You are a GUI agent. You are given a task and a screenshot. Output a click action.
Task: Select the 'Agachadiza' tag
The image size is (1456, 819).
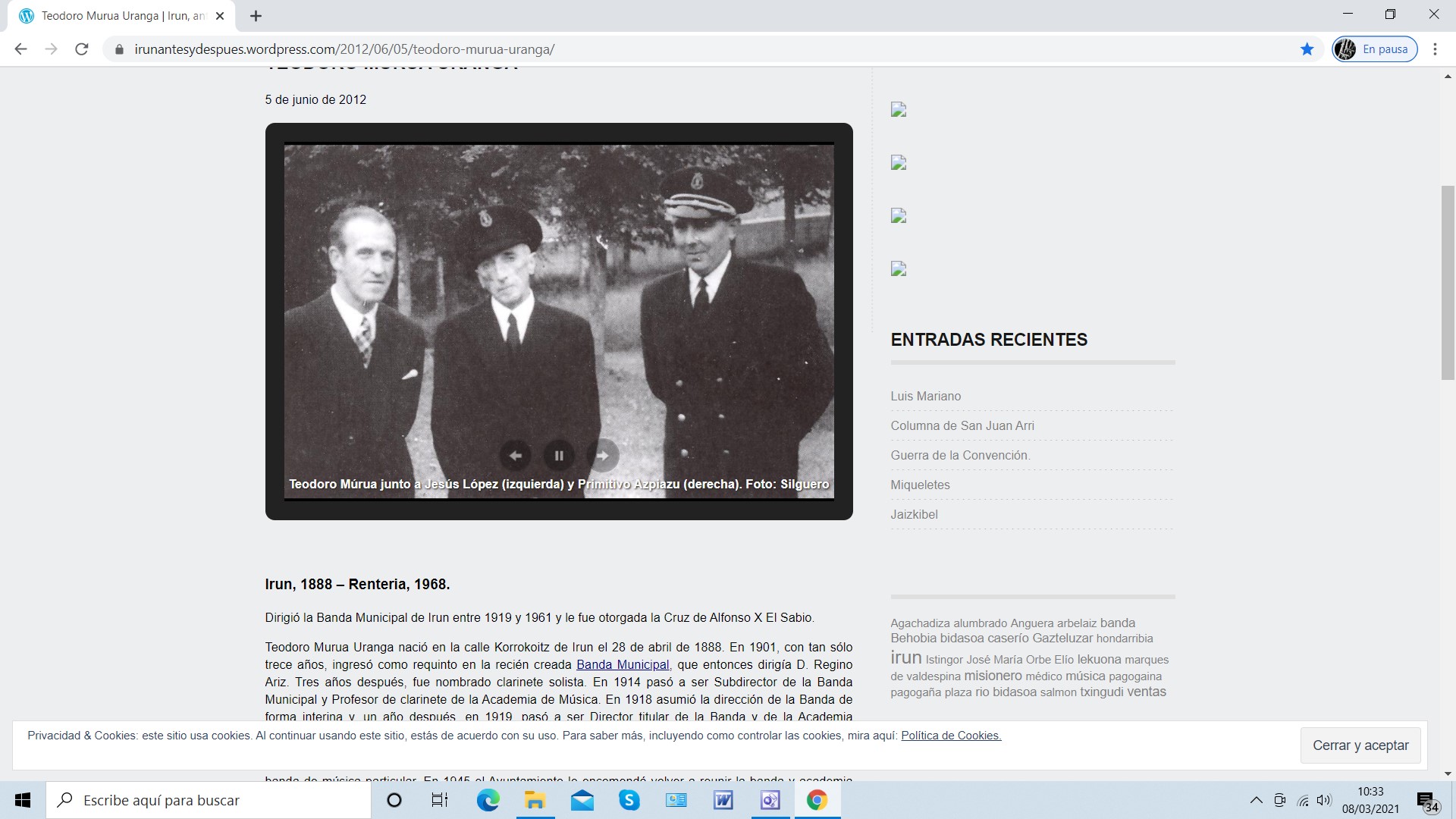coord(920,623)
